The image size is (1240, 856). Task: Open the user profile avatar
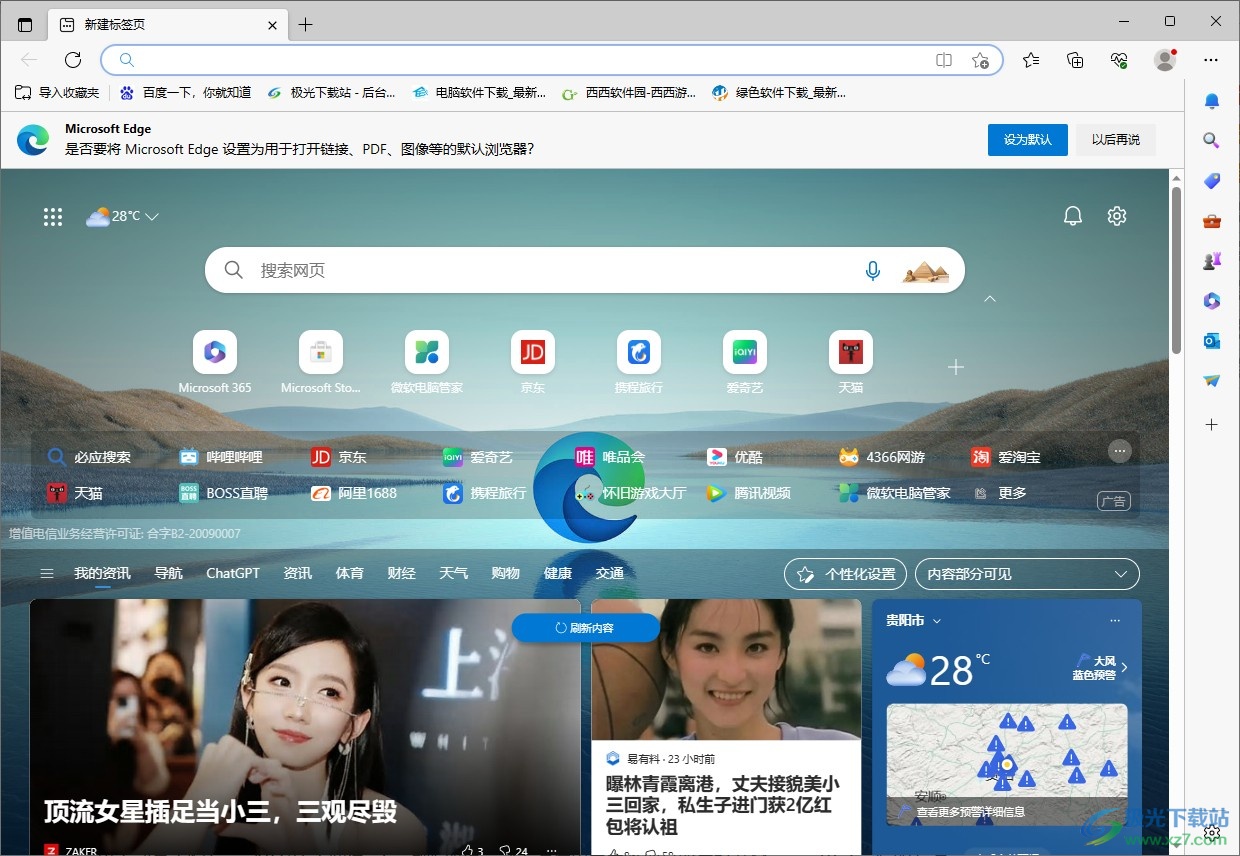(1165, 60)
